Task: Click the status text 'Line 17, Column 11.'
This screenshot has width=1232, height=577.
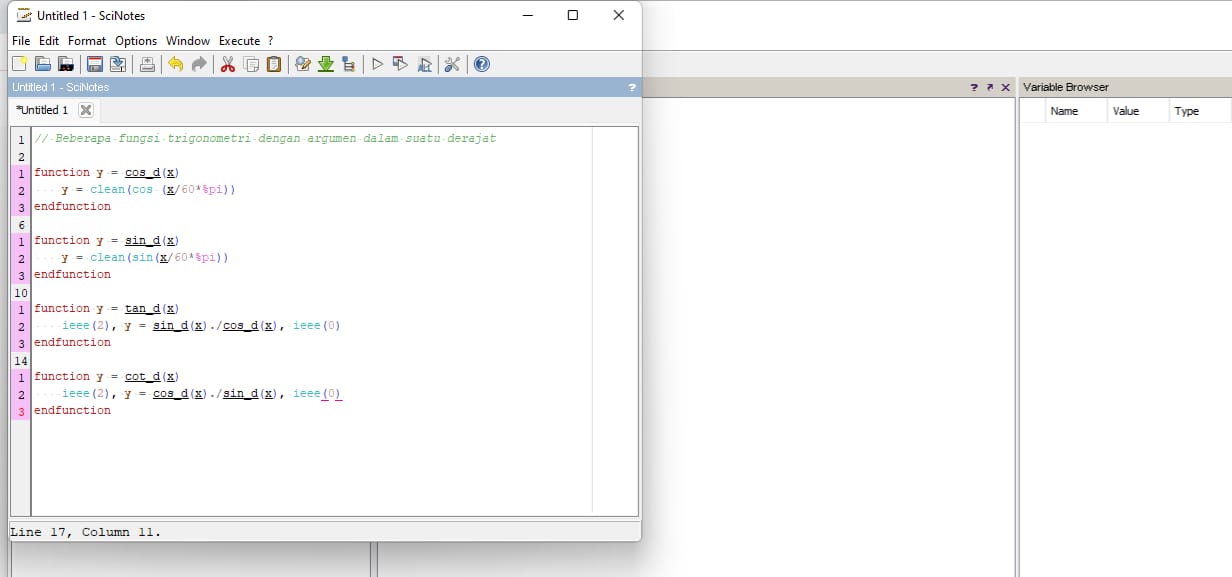Action: [x=85, y=532]
